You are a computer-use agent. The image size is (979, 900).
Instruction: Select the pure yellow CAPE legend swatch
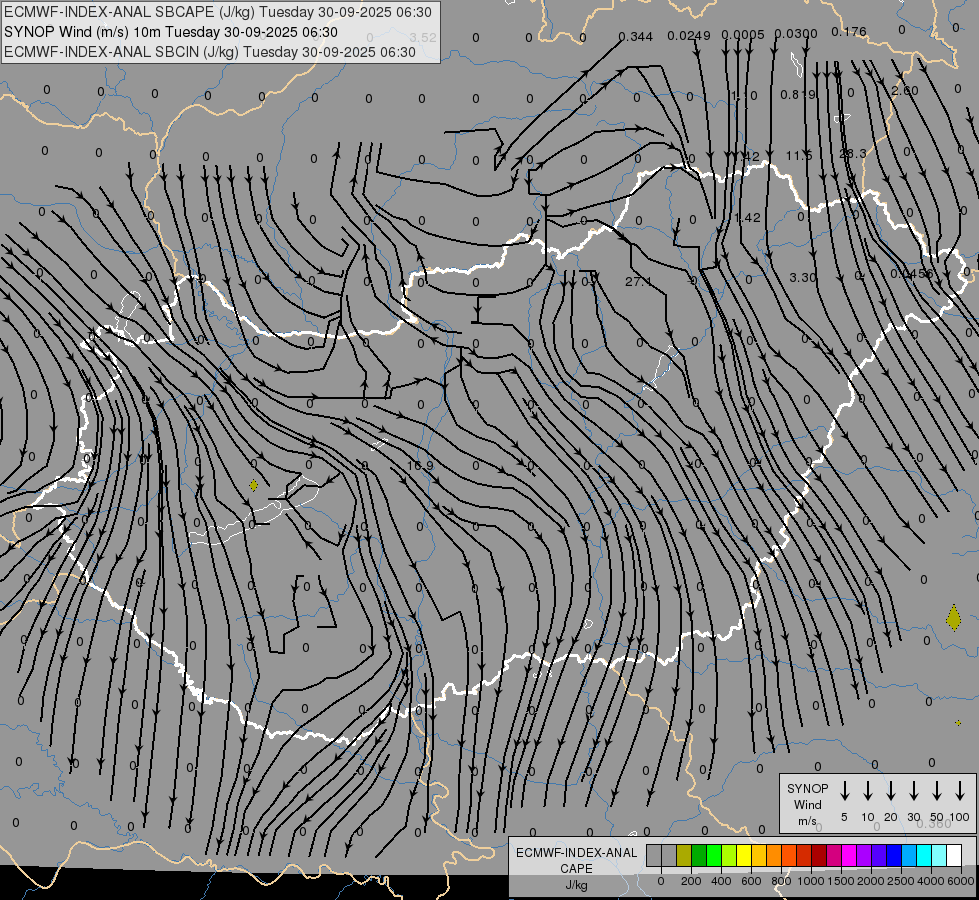(744, 855)
